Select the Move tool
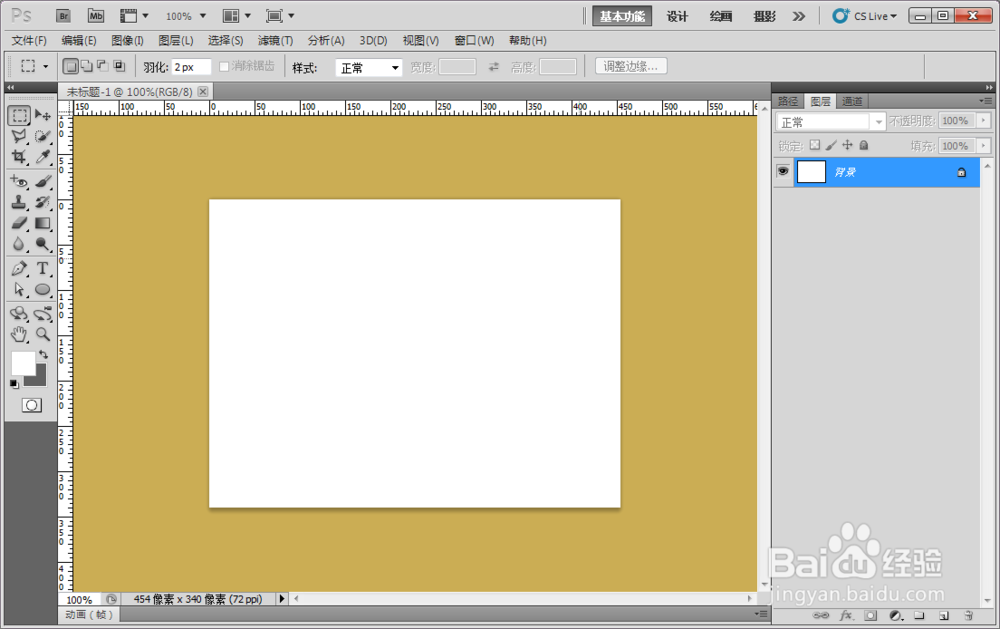1000x629 pixels. [x=43, y=115]
